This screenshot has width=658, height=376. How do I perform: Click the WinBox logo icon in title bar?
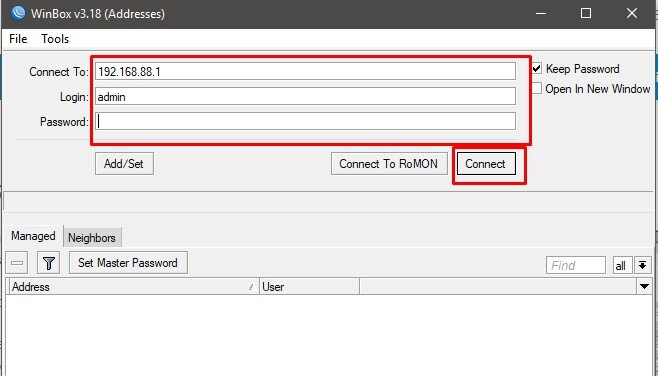point(18,13)
